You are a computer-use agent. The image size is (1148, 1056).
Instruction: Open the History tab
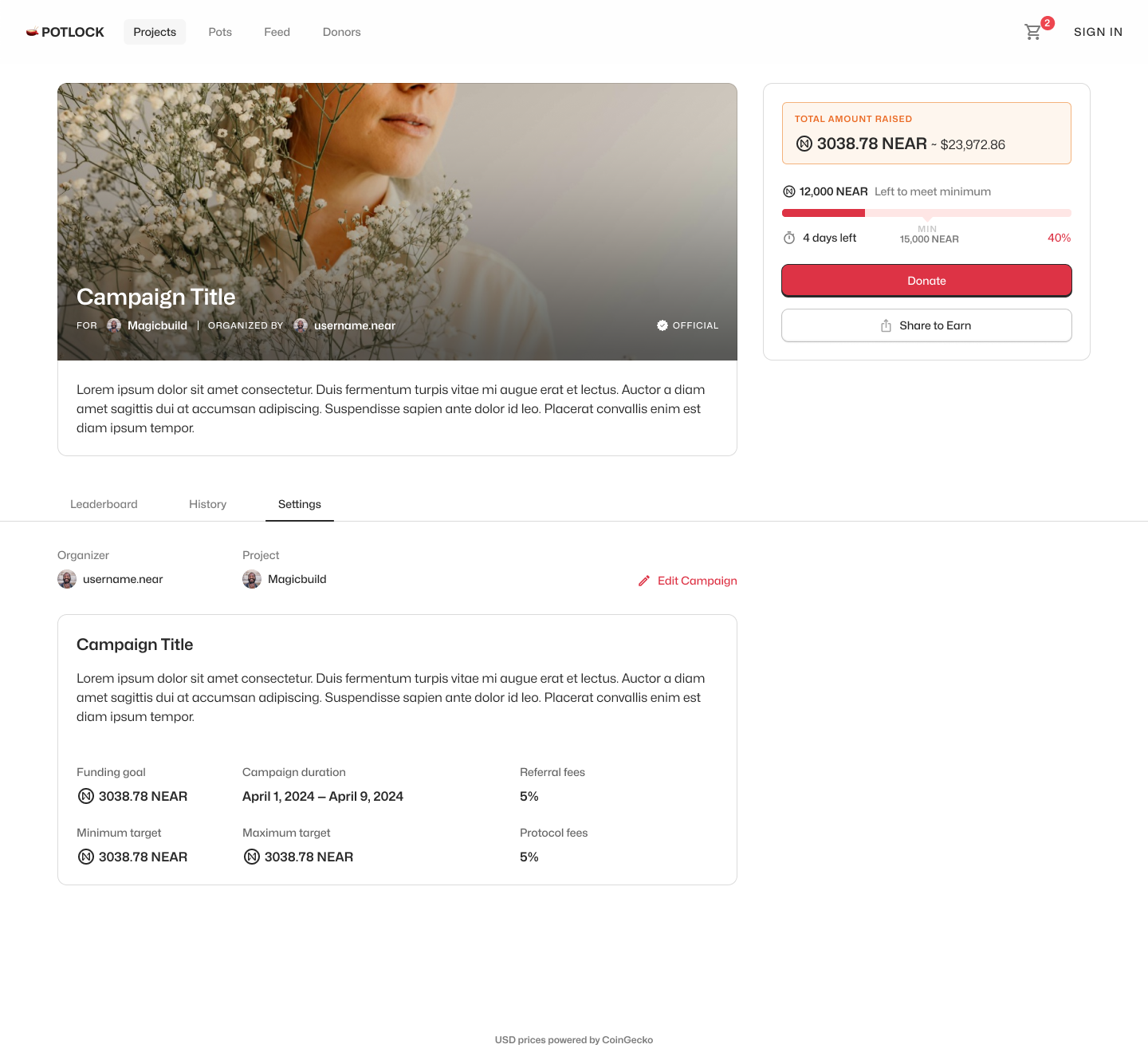pyautogui.click(x=208, y=504)
